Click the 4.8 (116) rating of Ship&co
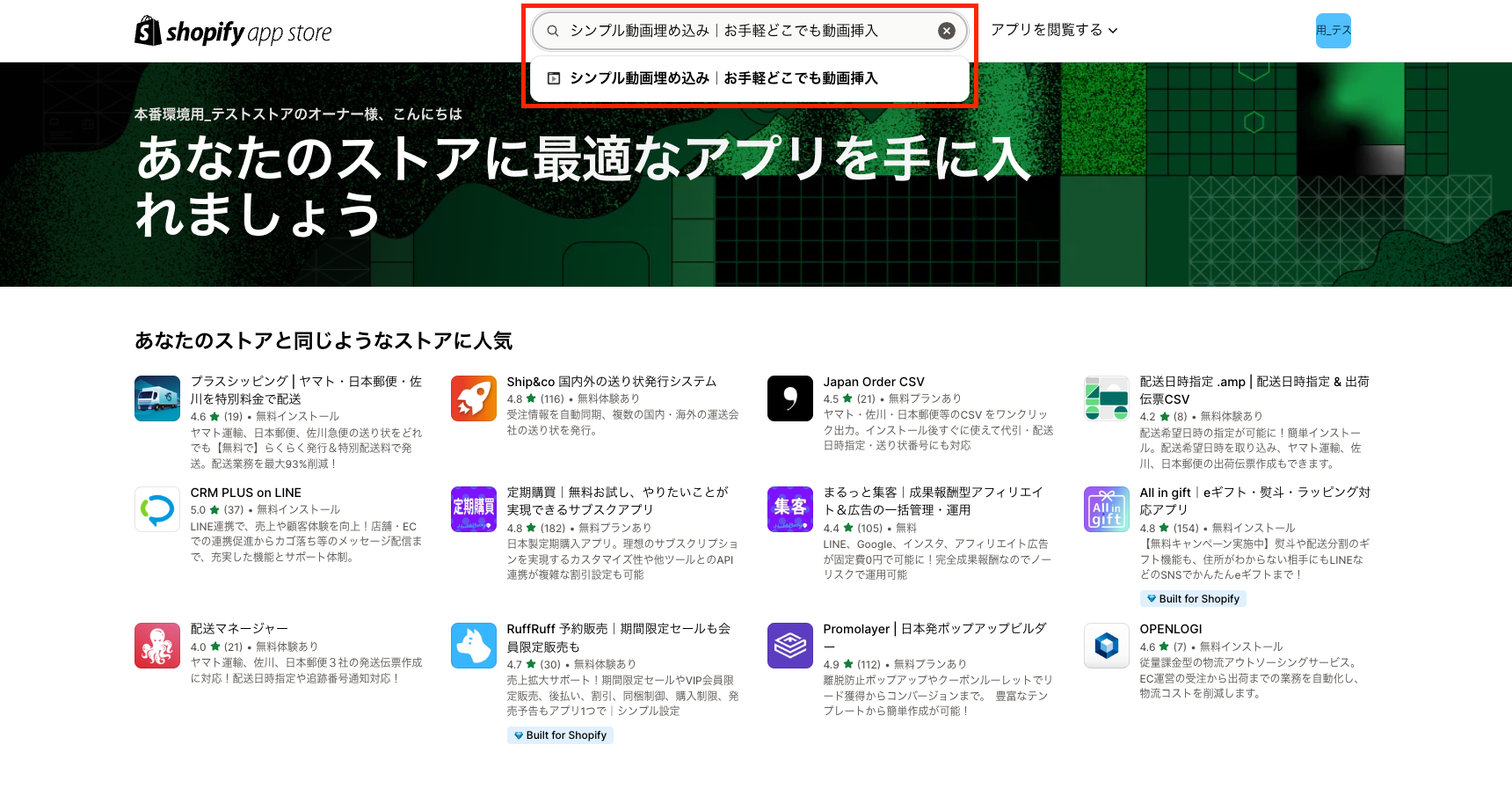 (x=535, y=399)
